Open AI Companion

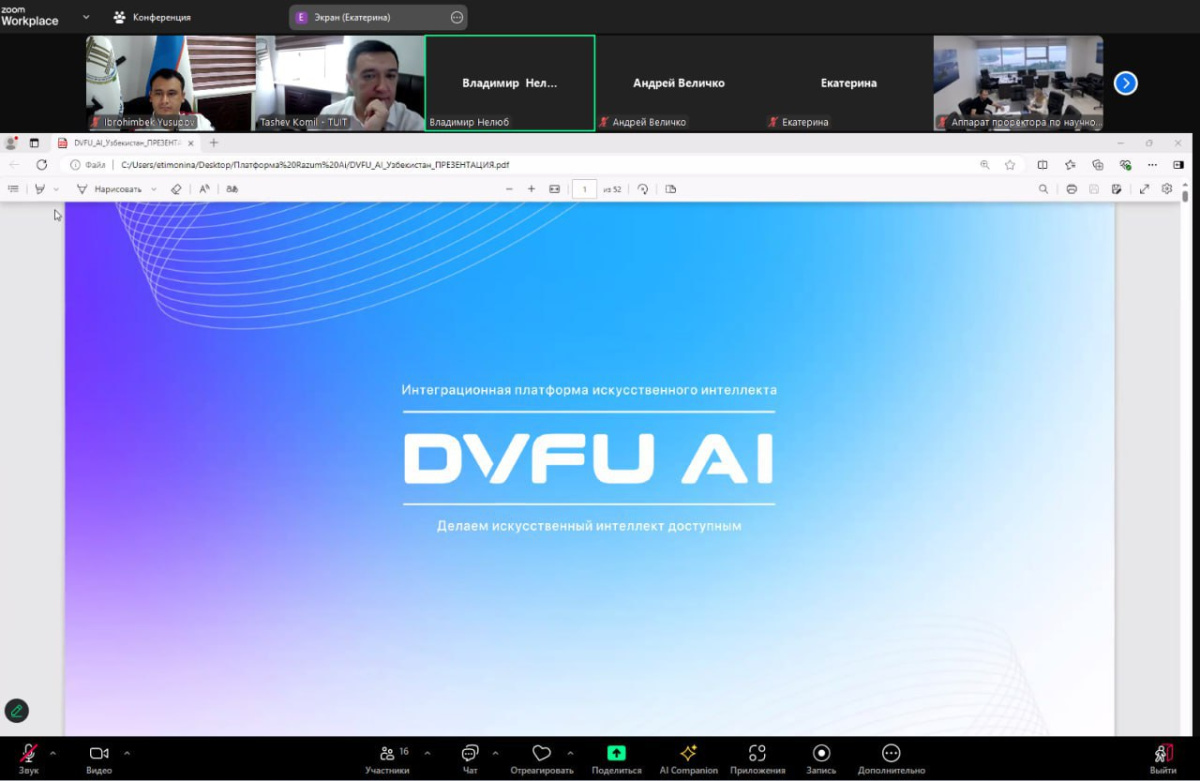coord(688,759)
